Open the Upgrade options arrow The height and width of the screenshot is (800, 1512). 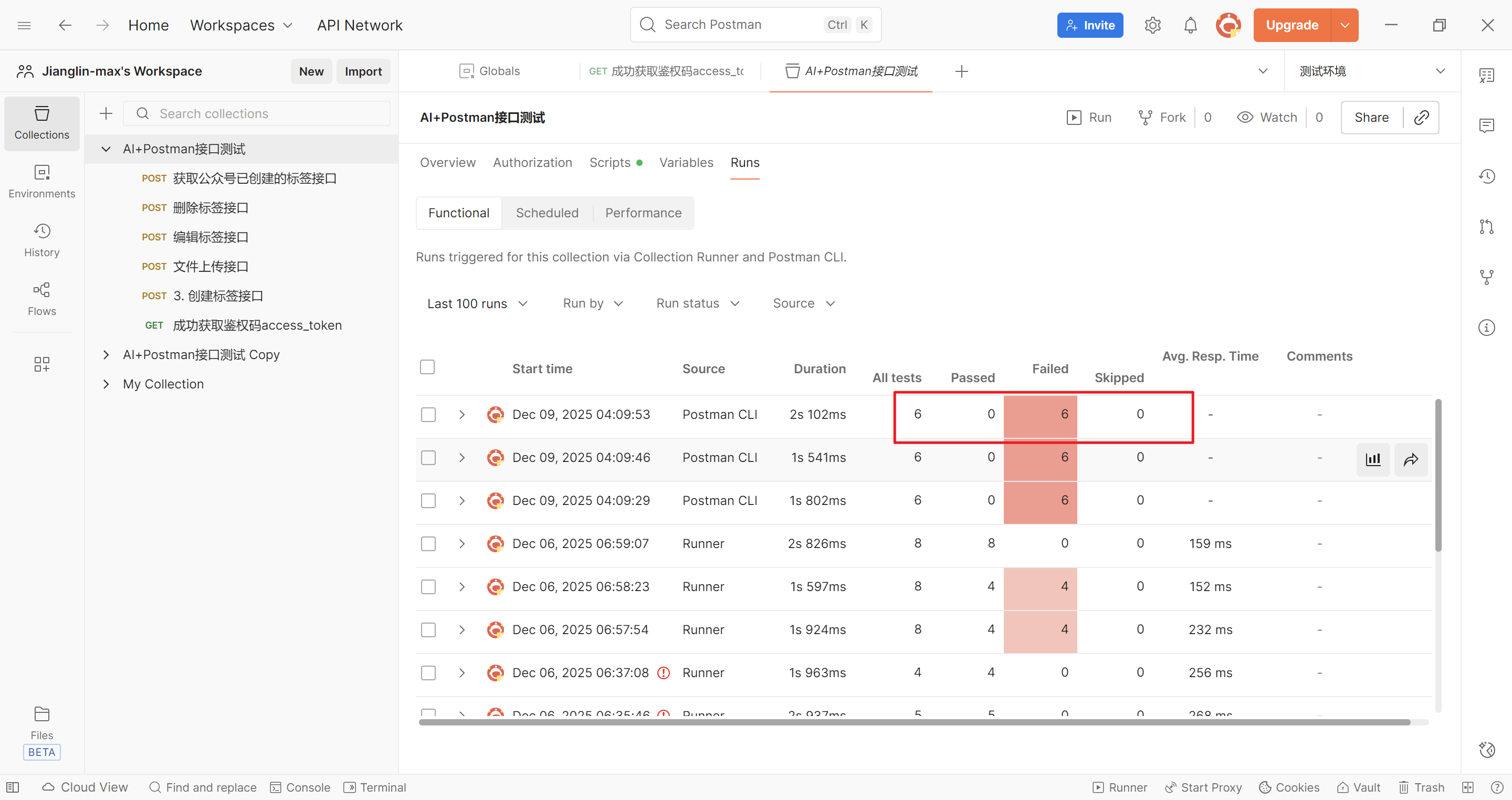(1345, 25)
